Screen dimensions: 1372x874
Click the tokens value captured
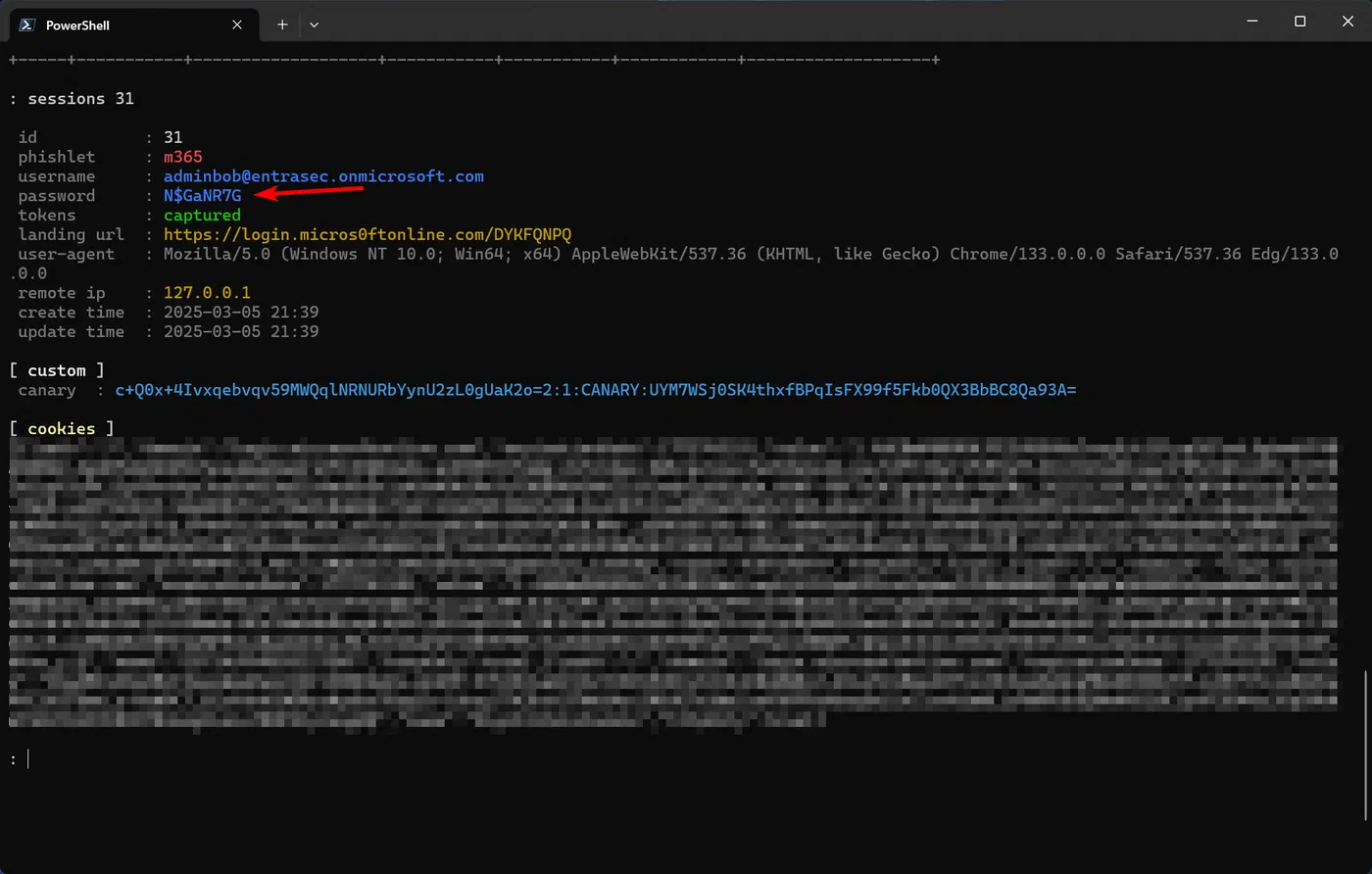point(202,216)
